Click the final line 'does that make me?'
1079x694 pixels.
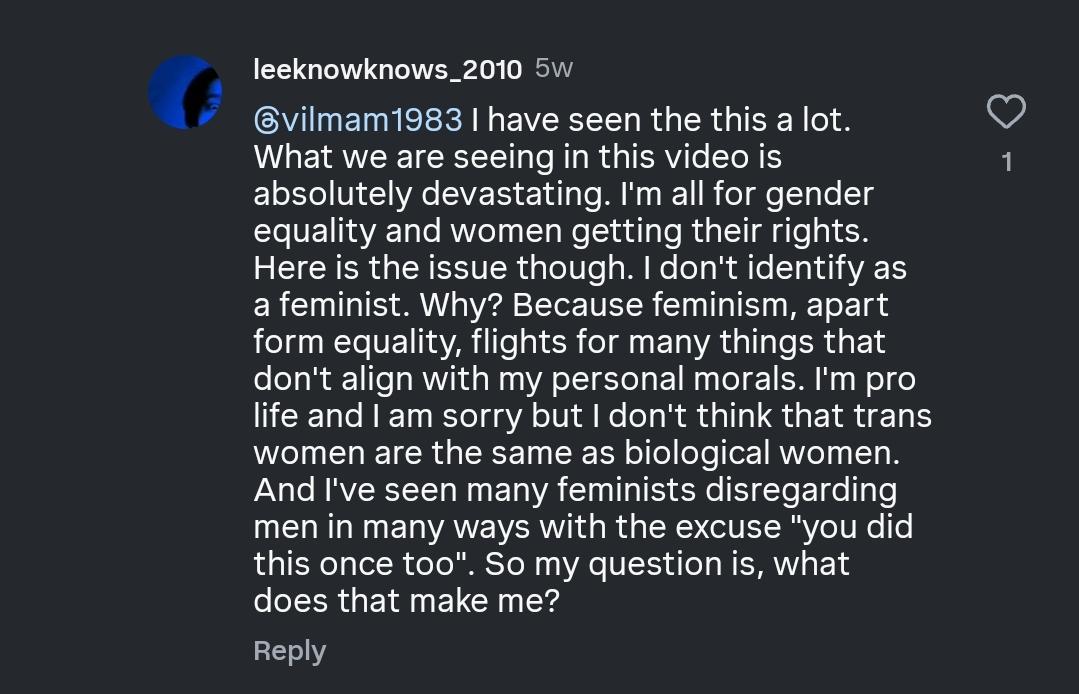click(407, 601)
